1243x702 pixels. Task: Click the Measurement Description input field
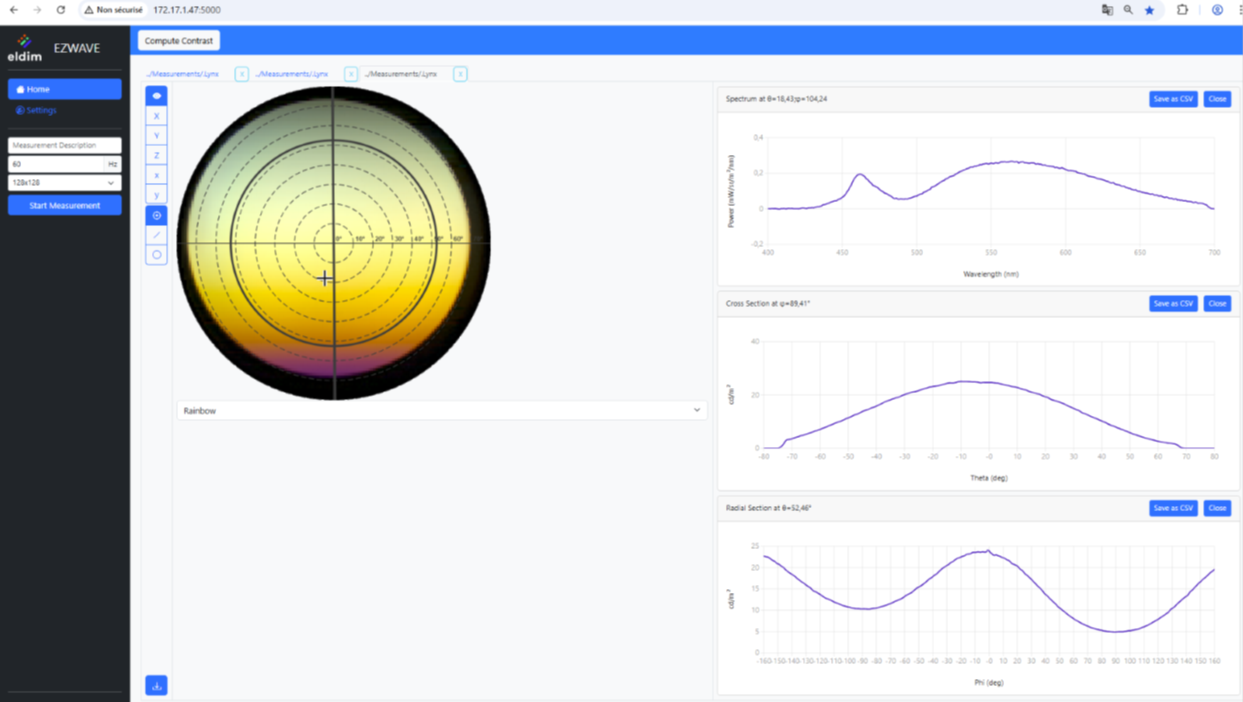(x=65, y=145)
